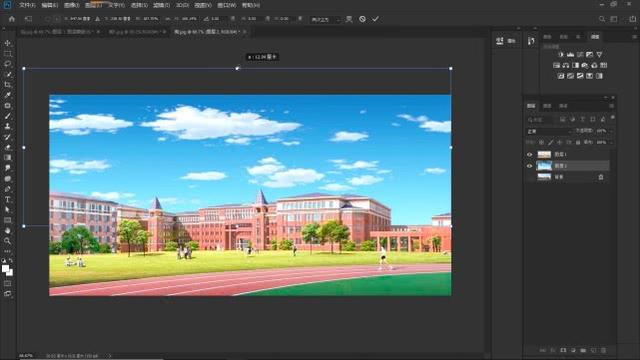This screenshot has height=360, width=640.
Task: Open collapsed History panel icon
Action: [531, 41]
